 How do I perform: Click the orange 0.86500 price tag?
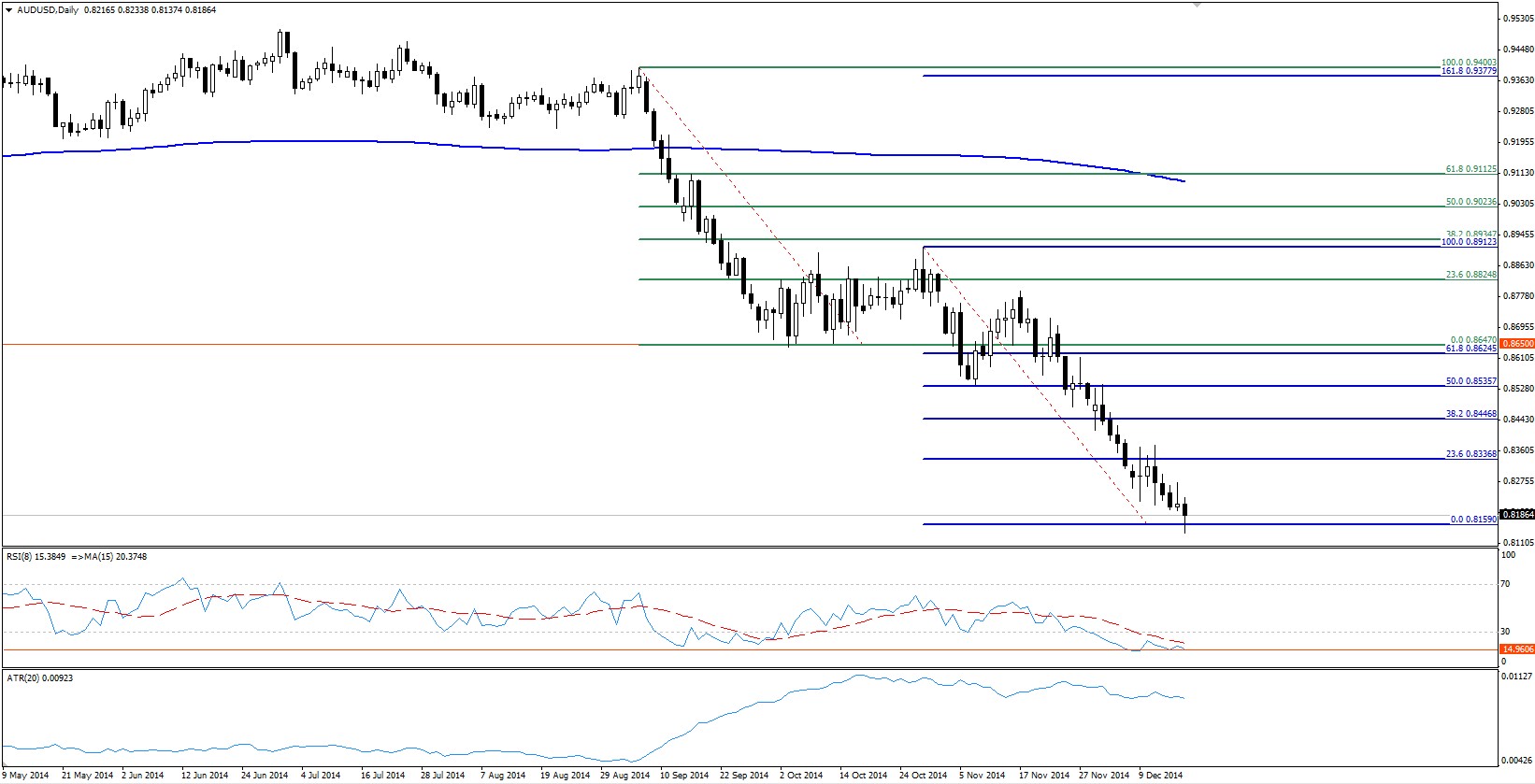tap(1516, 344)
